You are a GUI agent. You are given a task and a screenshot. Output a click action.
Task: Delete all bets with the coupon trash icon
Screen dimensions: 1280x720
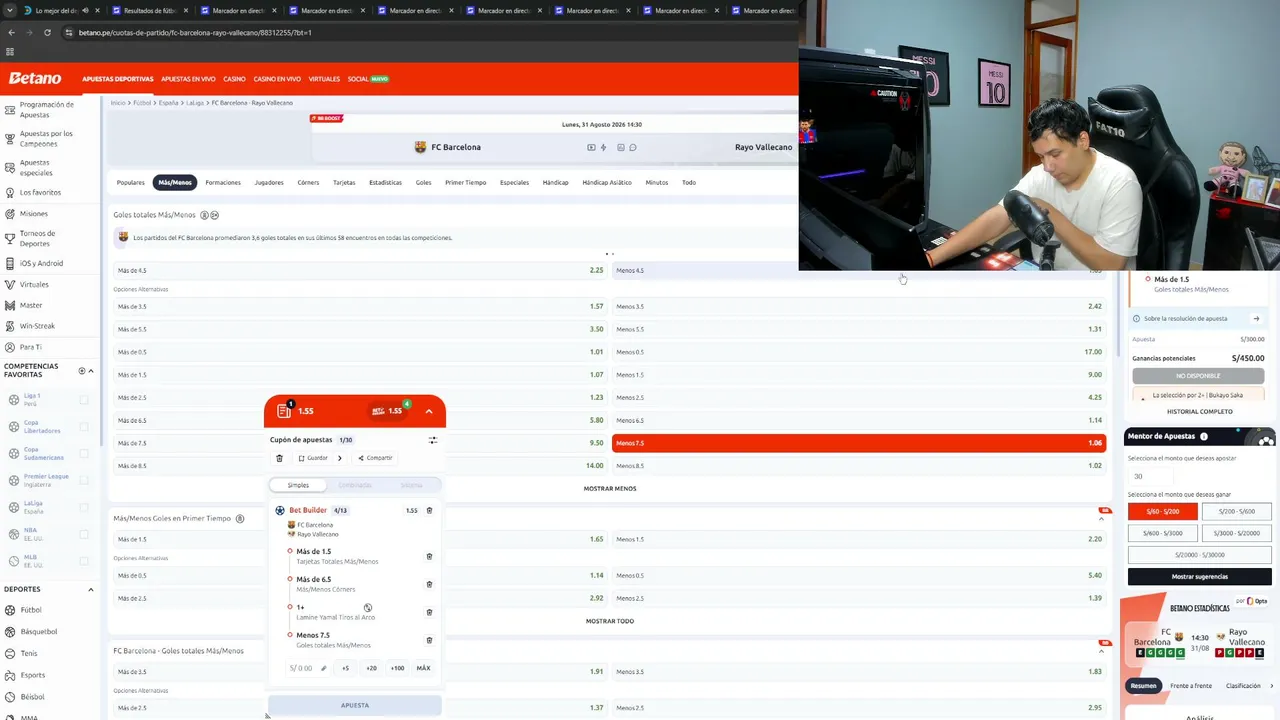tap(280, 458)
